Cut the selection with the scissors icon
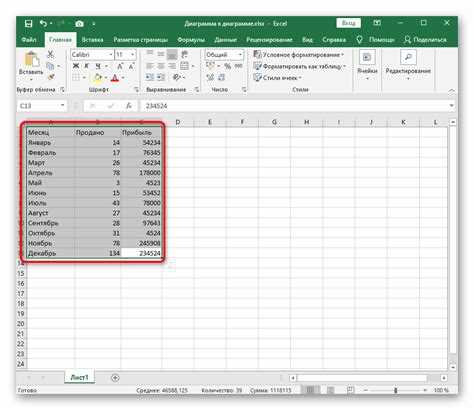This screenshot has height=410, width=474. [x=50, y=54]
